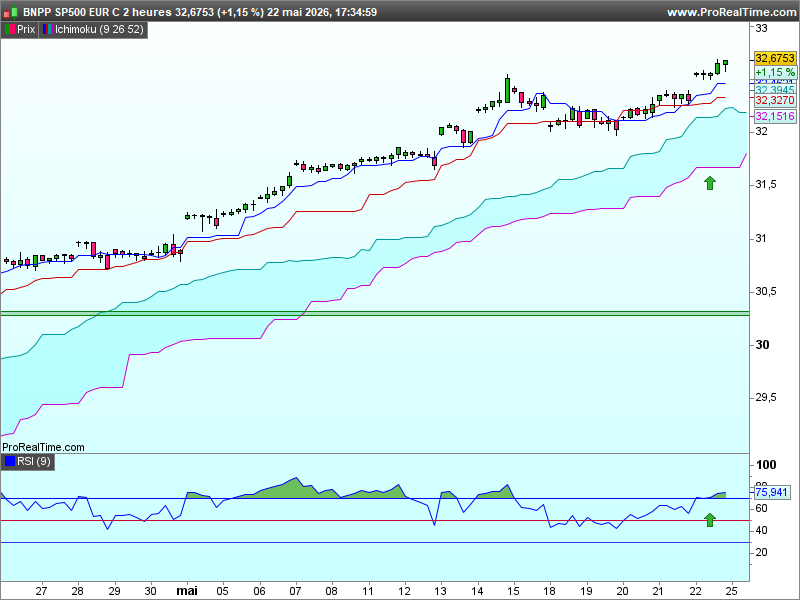Viewport: 800px width, 600px height.
Task: Click the blue RSI indicator square icon
Action: coord(10,462)
